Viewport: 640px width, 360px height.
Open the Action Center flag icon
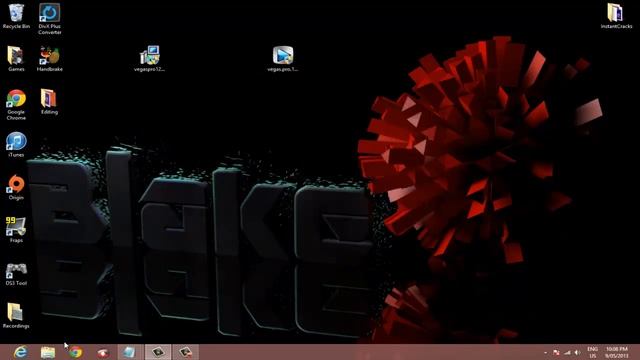pos(556,352)
